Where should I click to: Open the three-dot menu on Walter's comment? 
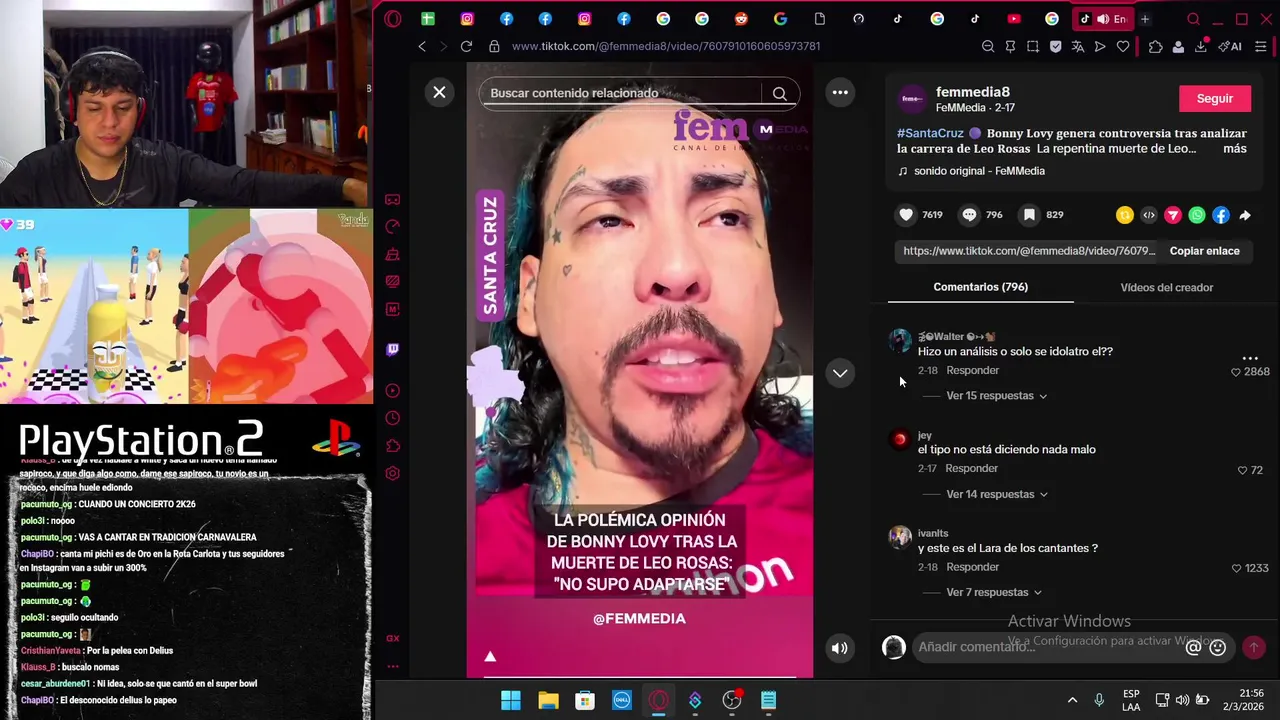click(1249, 357)
